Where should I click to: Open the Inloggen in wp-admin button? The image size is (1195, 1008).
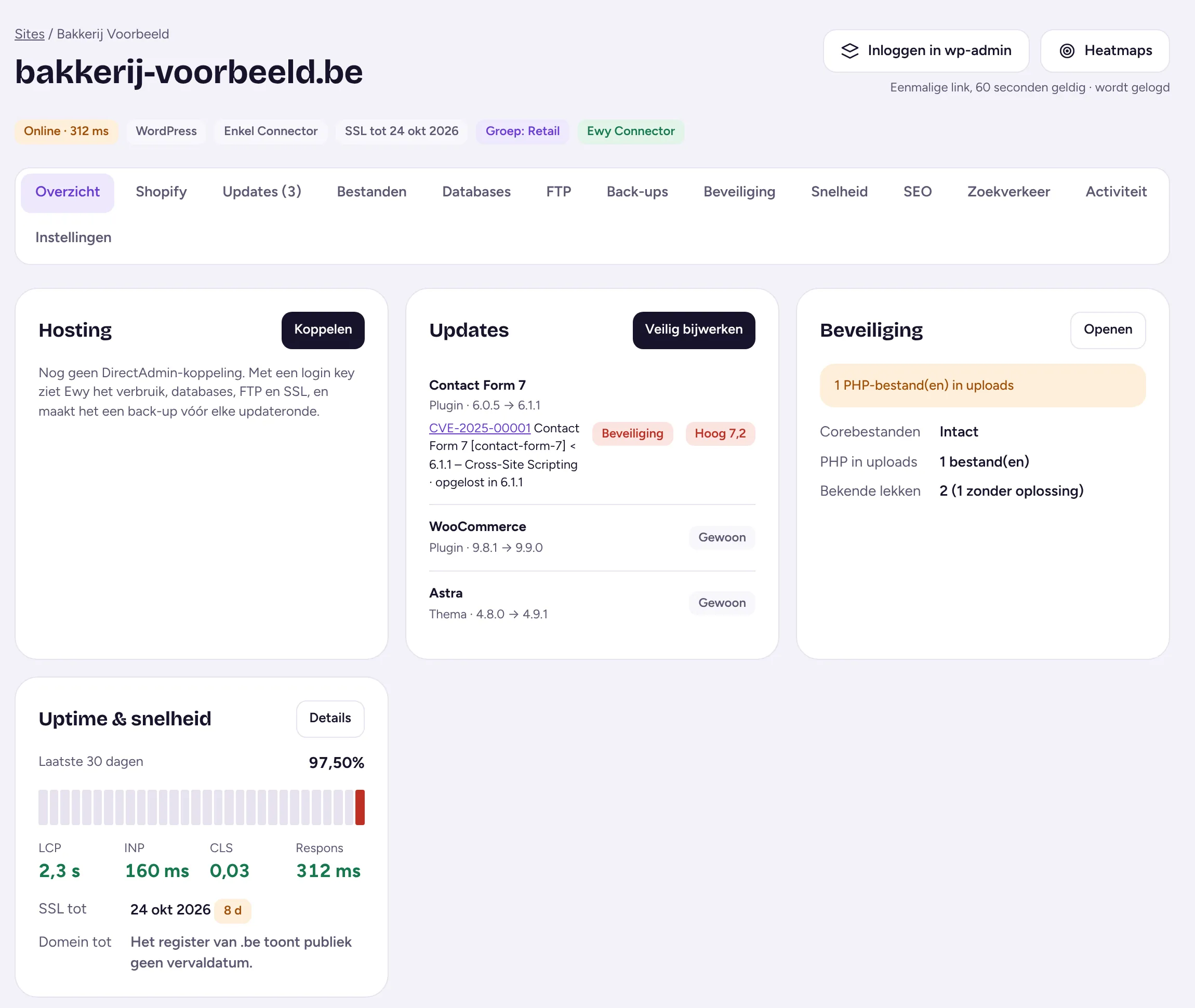[926, 51]
